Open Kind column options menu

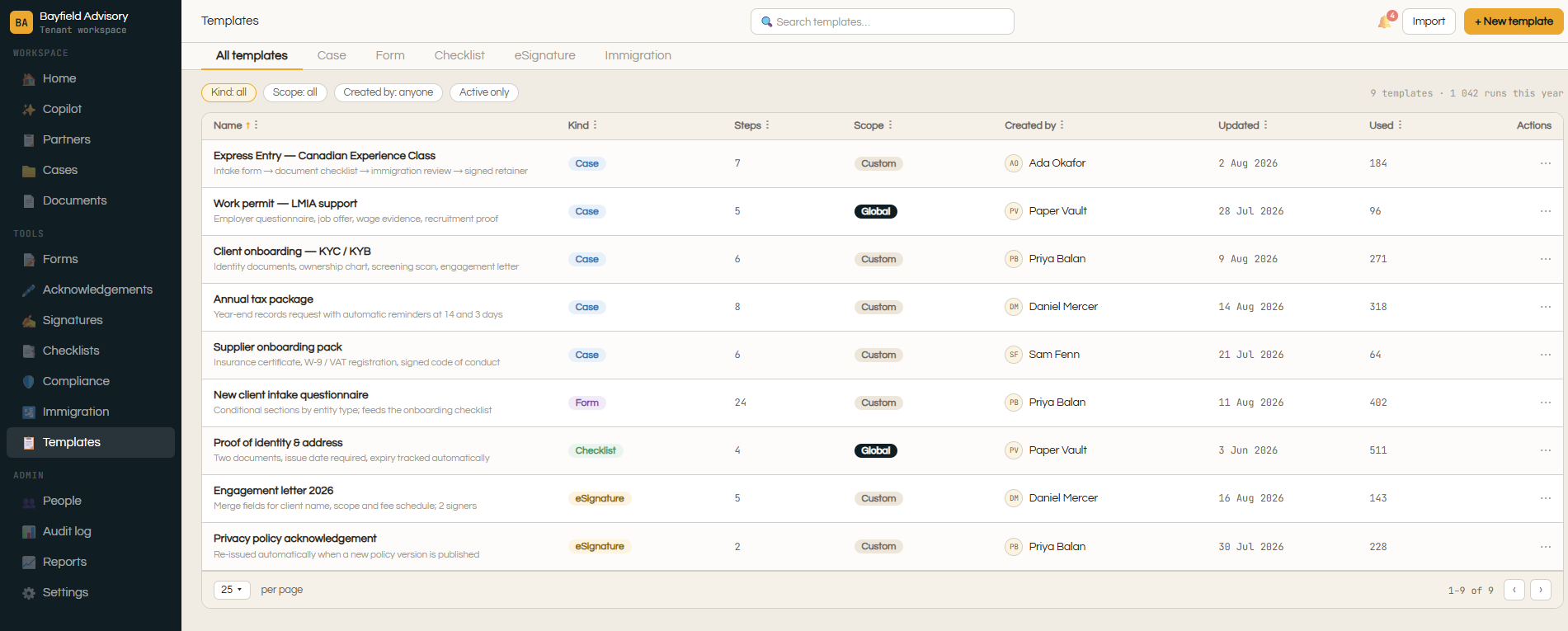596,125
